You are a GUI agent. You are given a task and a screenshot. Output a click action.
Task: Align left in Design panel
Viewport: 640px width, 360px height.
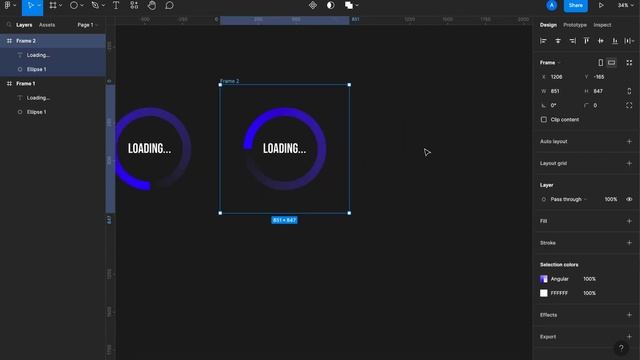pos(543,41)
